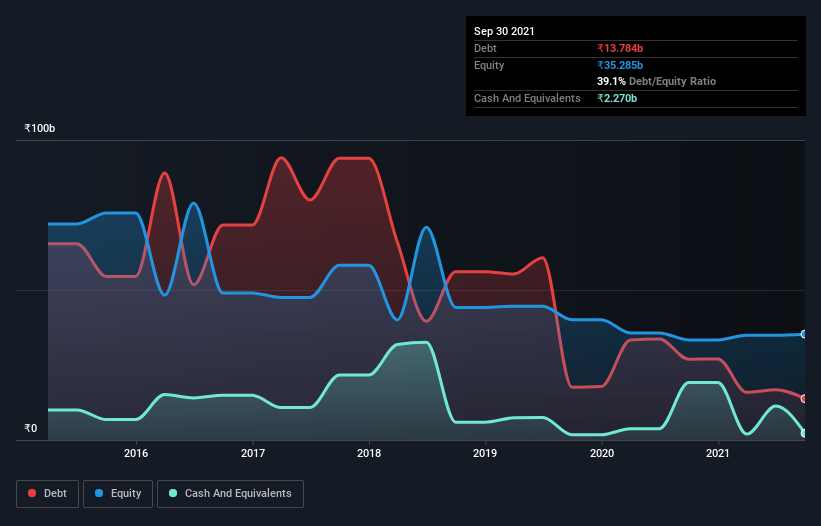Viewport: 821px width, 526px height.
Task: Click the red Debt endpoint marker
Action: 804,399
